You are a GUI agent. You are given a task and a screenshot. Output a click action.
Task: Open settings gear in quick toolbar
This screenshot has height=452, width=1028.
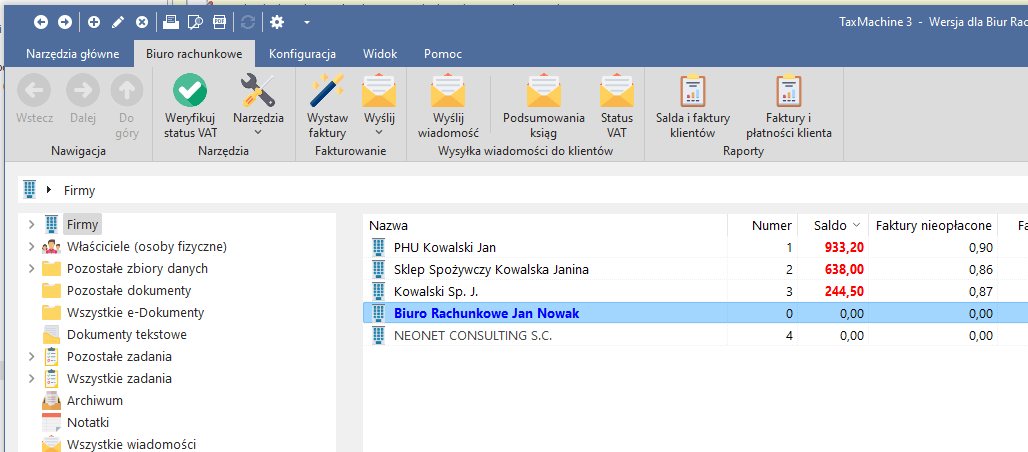coord(277,22)
